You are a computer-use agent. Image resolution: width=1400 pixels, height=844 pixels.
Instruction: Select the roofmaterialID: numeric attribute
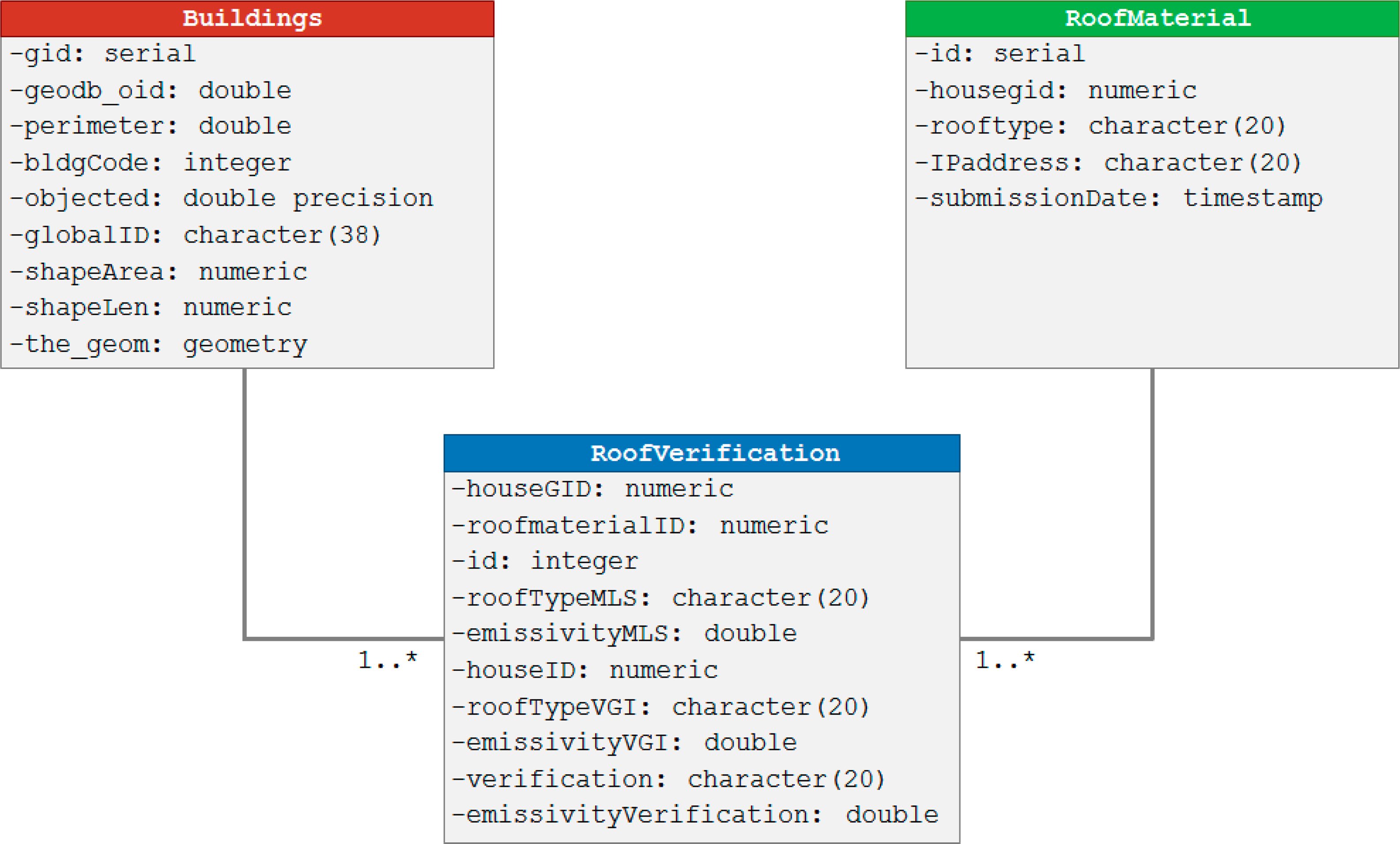[640, 526]
